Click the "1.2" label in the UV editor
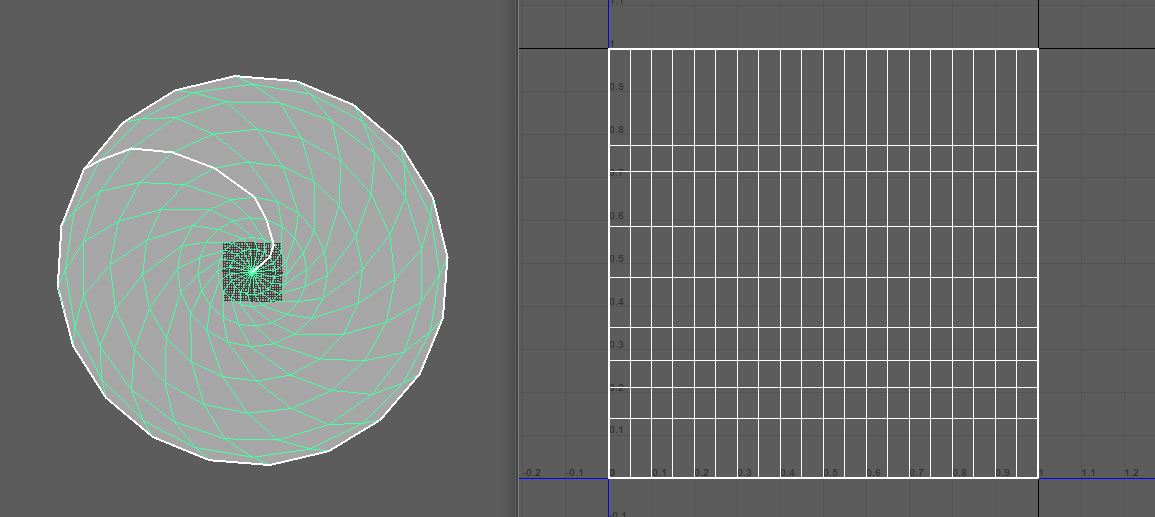1155x517 pixels. [x=1131, y=473]
